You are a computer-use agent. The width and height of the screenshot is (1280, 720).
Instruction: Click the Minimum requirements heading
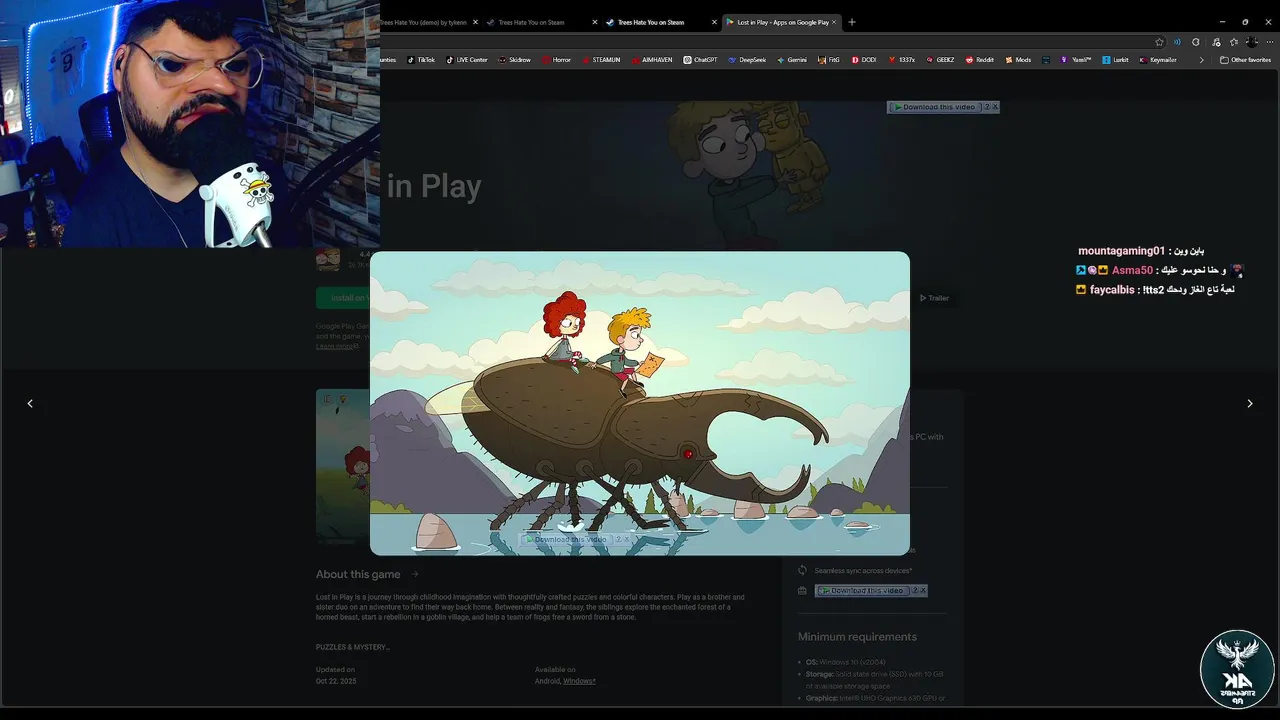click(857, 637)
